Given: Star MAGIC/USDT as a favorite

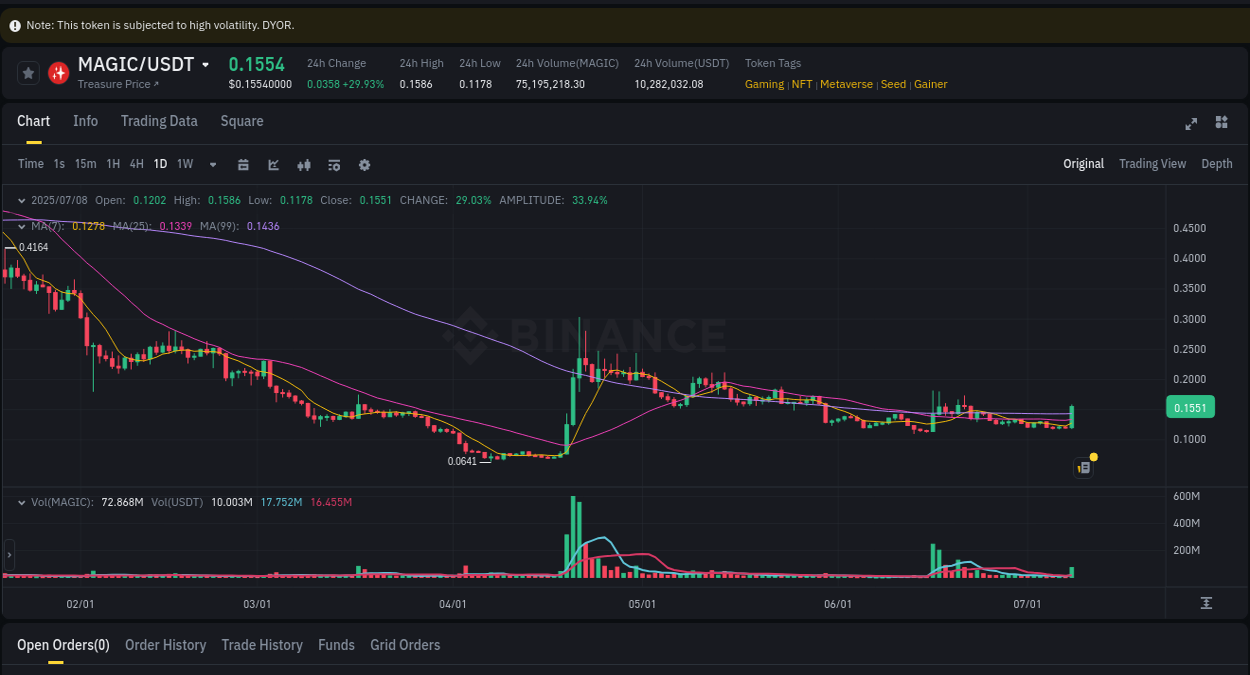Looking at the screenshot, I should click(28, 72).
